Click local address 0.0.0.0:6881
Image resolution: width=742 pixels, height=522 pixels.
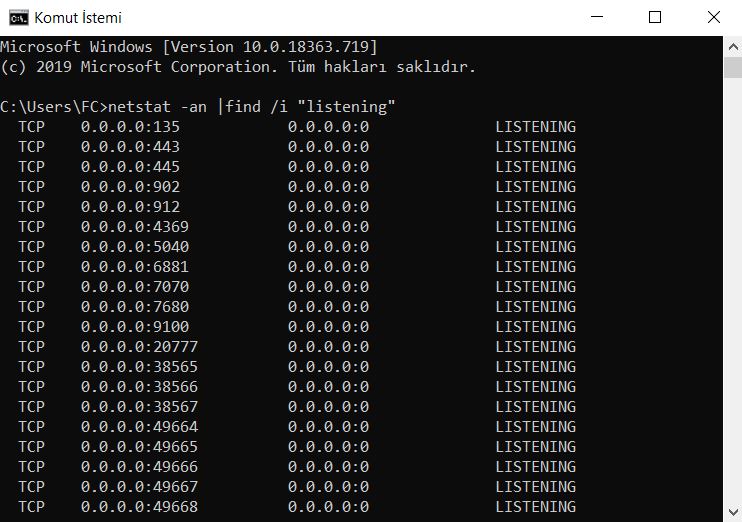click(134, 267)
